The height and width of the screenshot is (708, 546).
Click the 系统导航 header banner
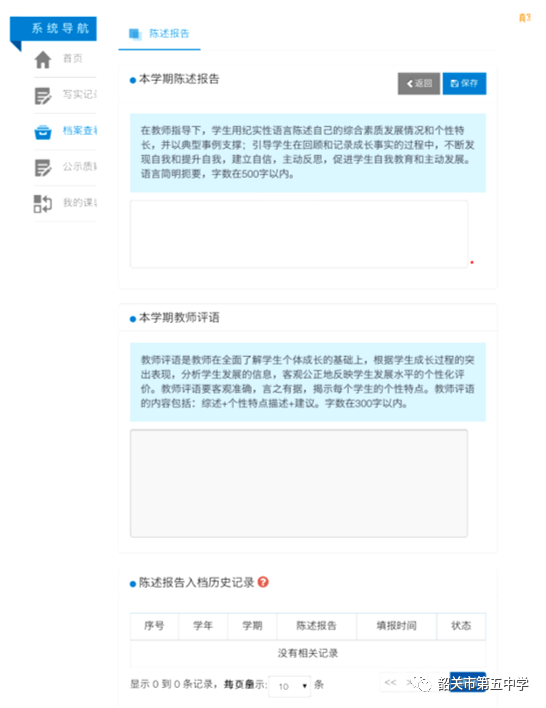click(x=53, y=29)
